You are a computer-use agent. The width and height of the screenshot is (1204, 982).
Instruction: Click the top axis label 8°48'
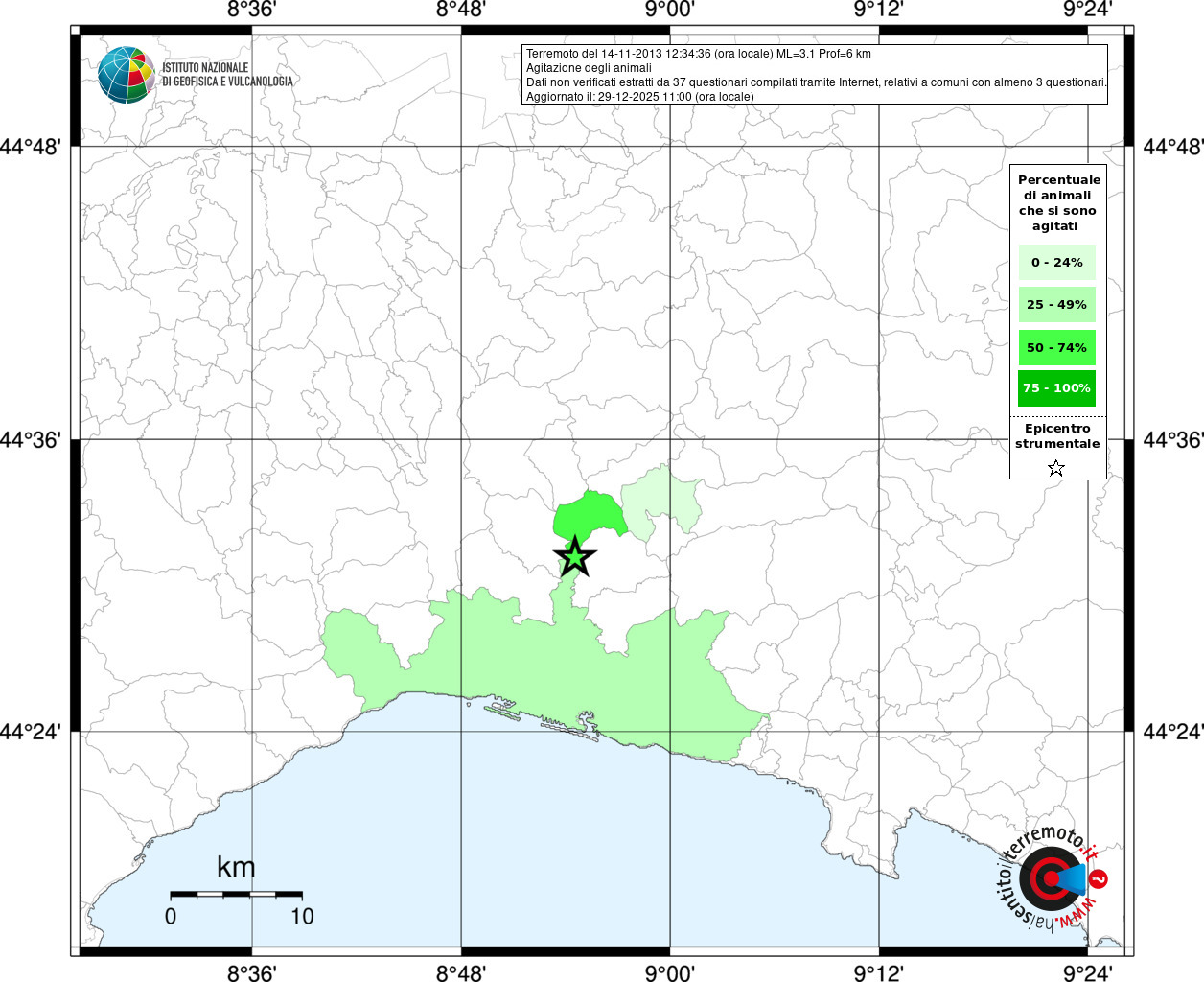pos(461,11)
